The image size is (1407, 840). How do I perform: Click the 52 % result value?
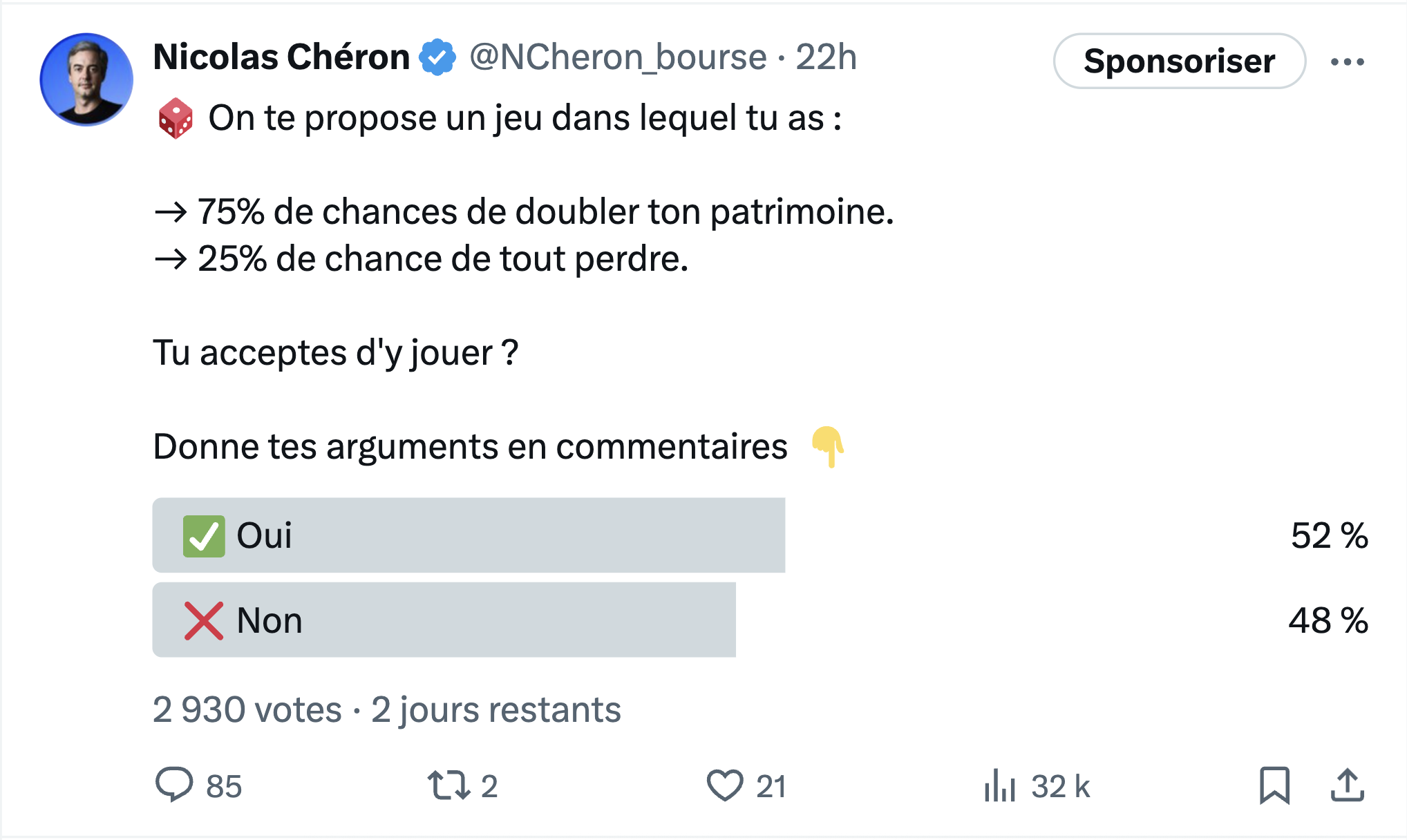[1329, 535]
